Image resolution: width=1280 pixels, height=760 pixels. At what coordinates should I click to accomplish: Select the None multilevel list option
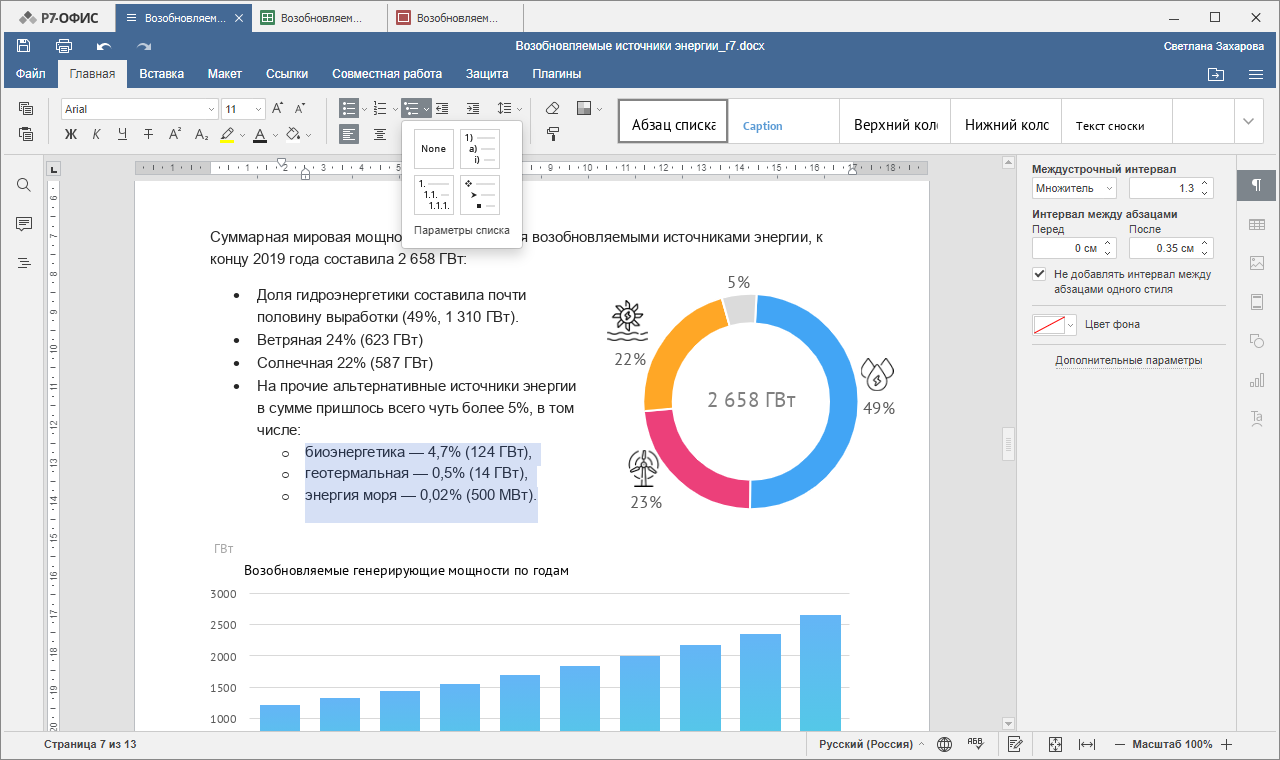click(434, 149)
